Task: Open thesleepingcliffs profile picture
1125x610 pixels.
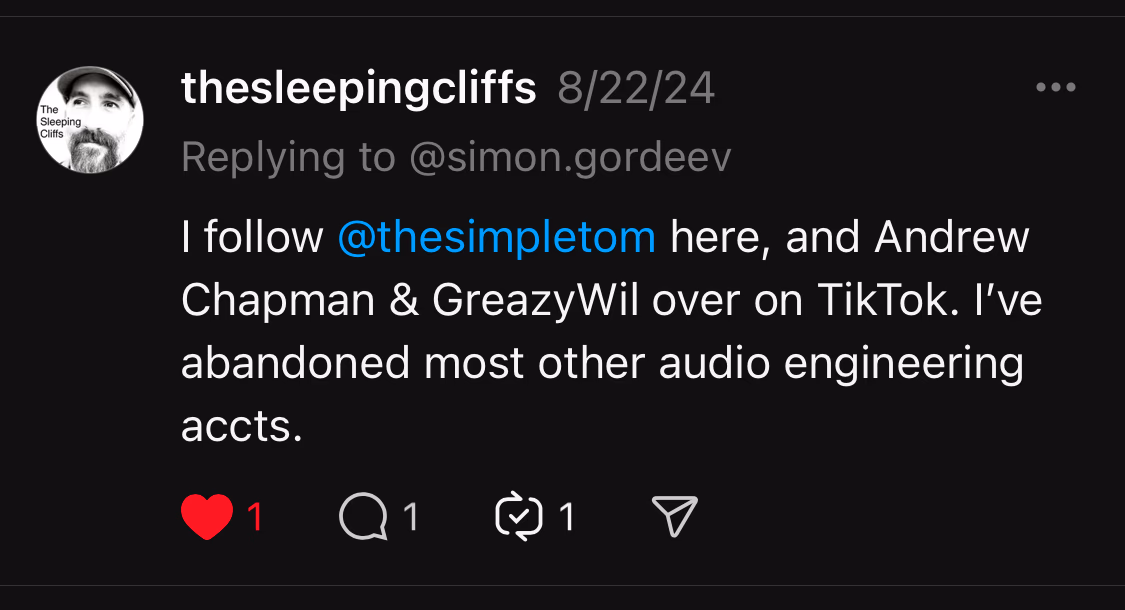Action: click(x=90, y=120)
